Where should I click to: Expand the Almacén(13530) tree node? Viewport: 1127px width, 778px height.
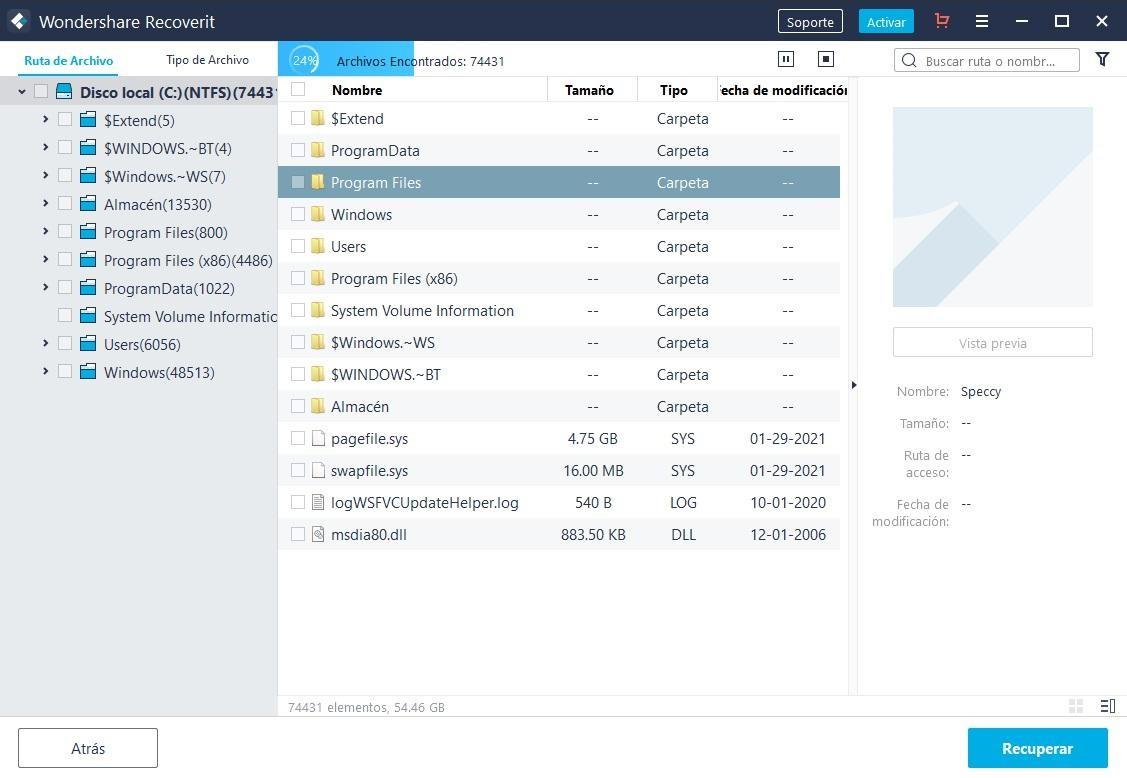(x=45, y=204)
